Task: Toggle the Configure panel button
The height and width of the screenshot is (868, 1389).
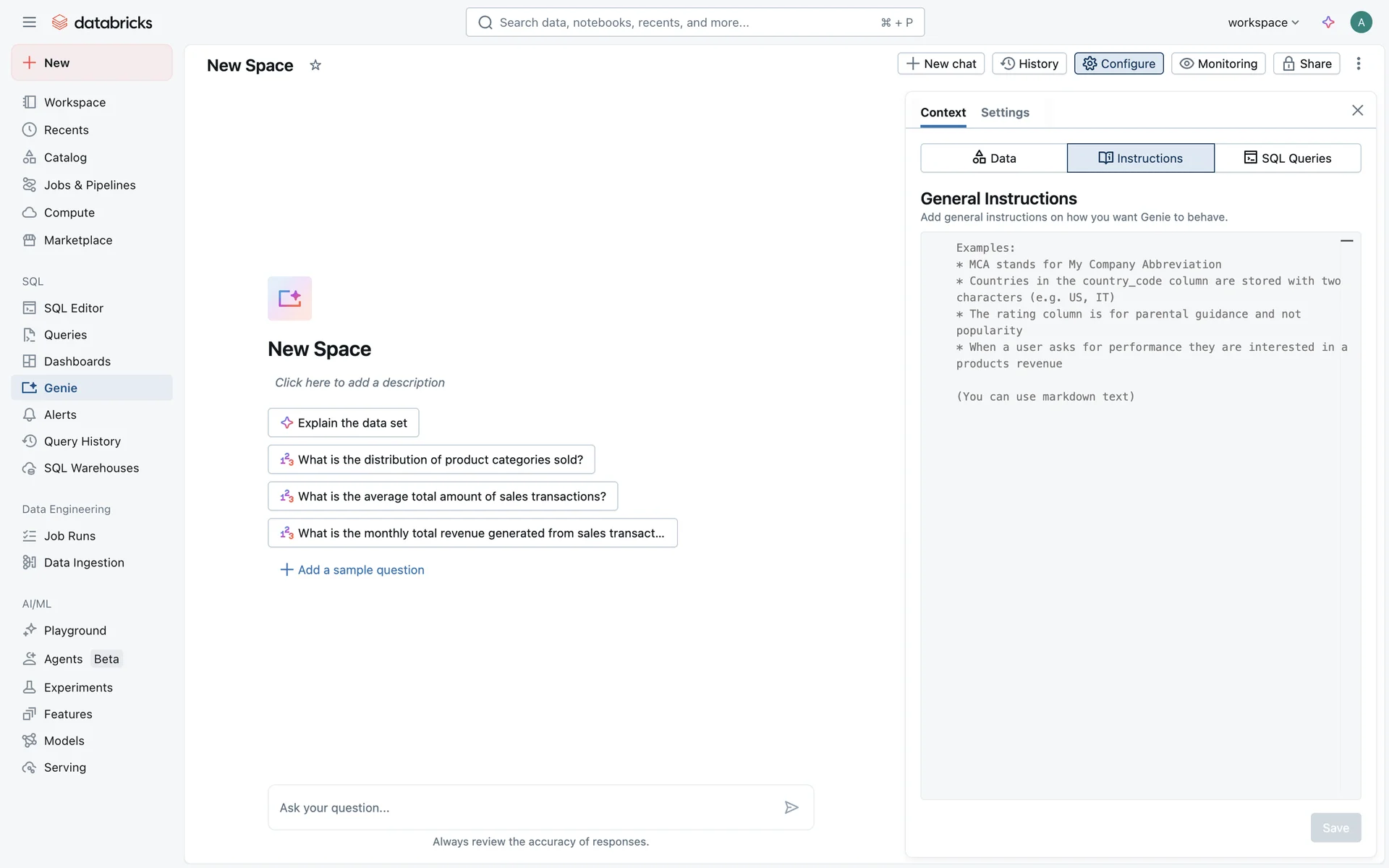Action: click(1118, 64)
